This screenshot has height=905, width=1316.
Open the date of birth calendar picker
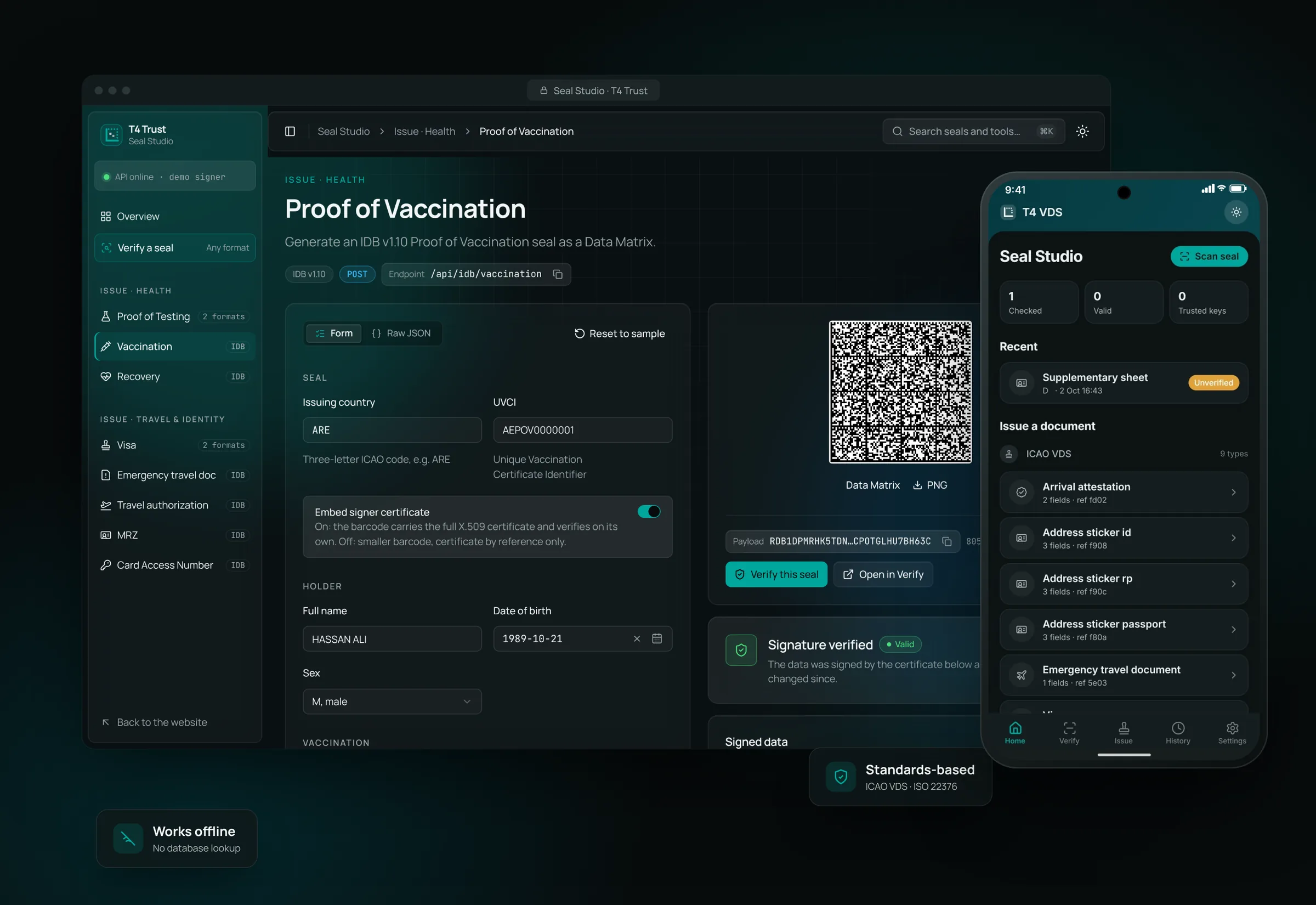[x=657, y=639]
